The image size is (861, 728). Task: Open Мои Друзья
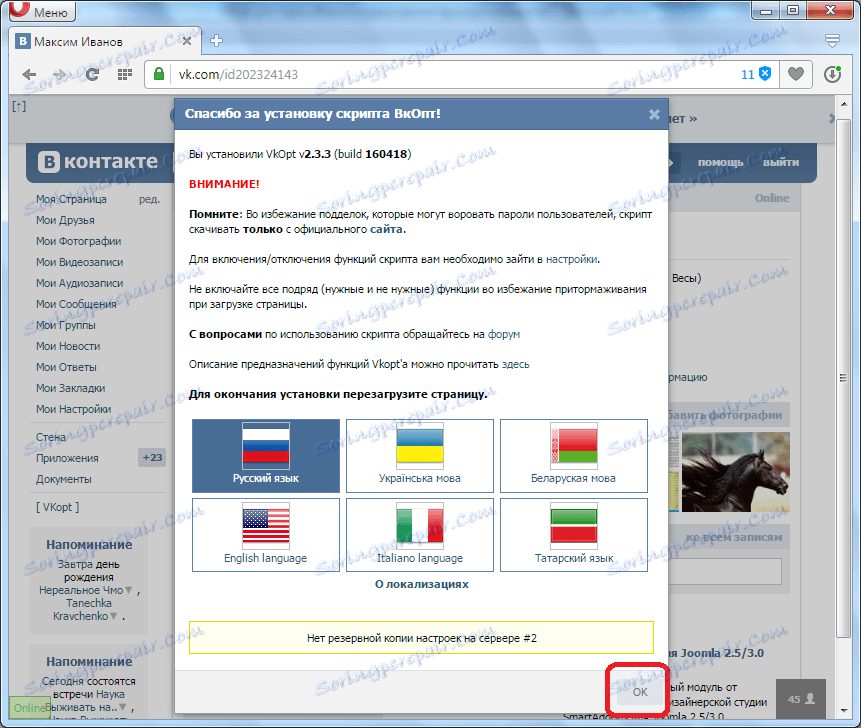click(x=65, y=220)
